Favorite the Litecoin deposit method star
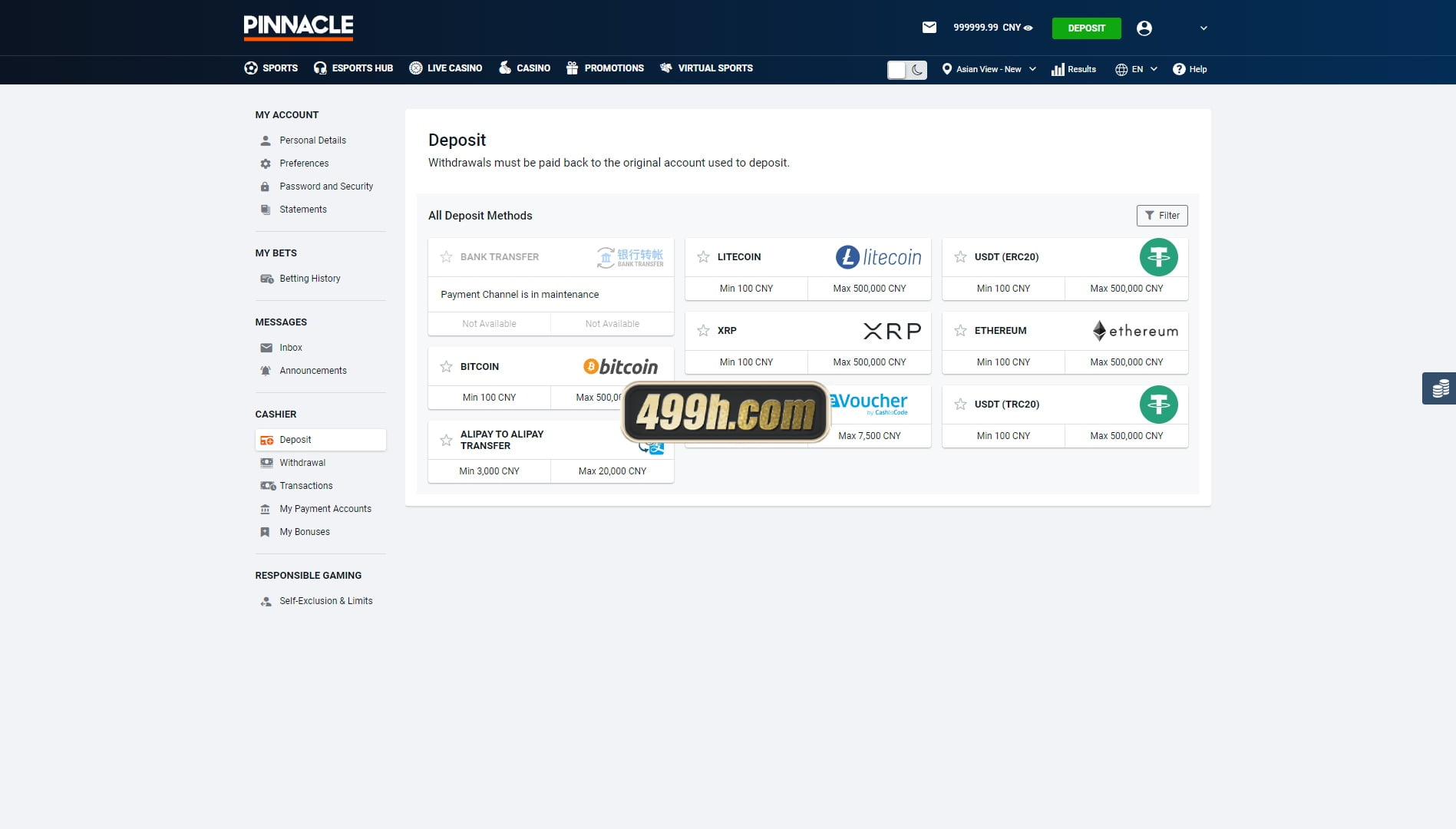The width and height of the screenshot is (1456, 829). coord(703,257)
